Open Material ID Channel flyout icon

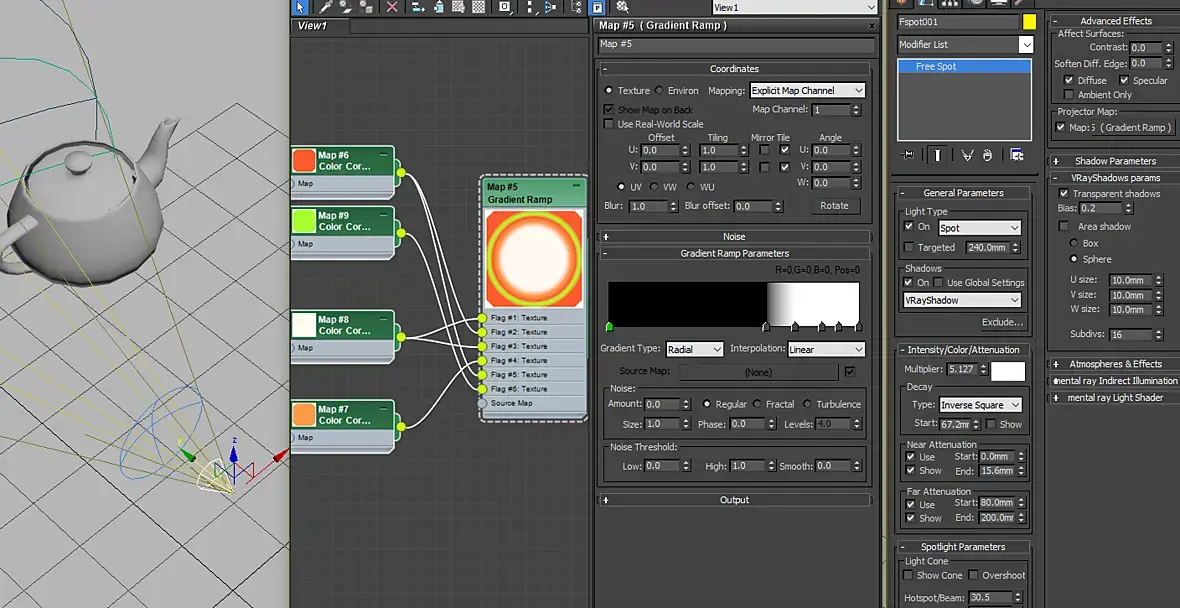(505, 7)
